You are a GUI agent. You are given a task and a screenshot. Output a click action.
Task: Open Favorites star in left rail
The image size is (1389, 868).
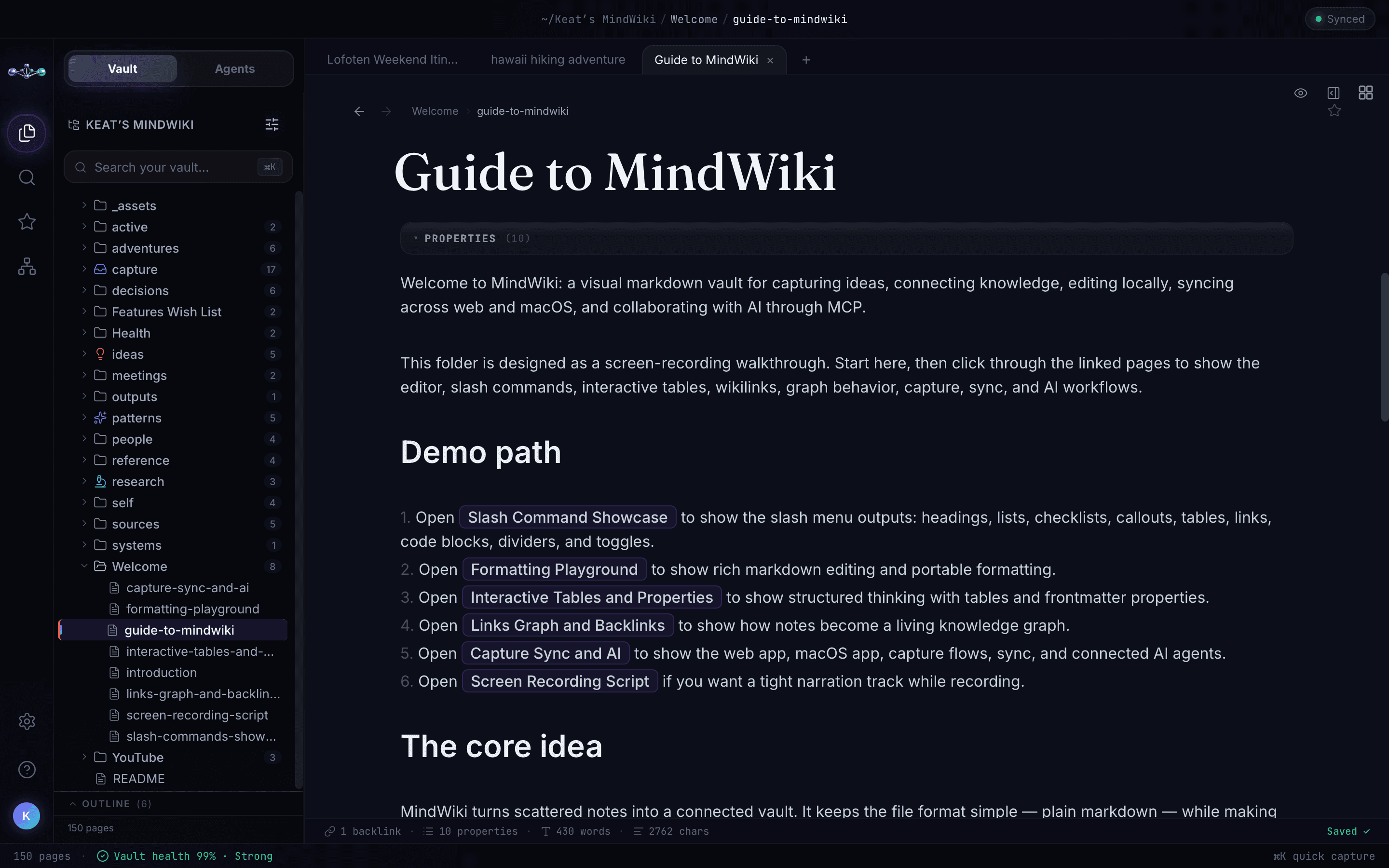coord(27,222)
